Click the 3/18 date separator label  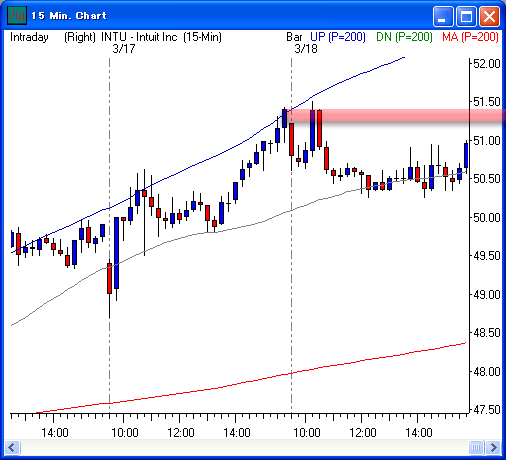coord(306,49)
